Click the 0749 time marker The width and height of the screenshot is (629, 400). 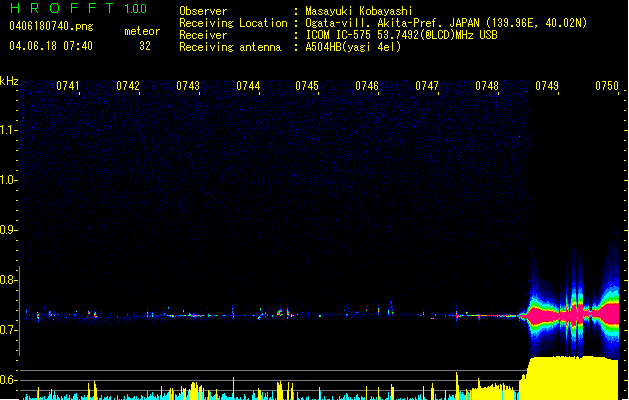pyautogui.click(x=547, y=86)
